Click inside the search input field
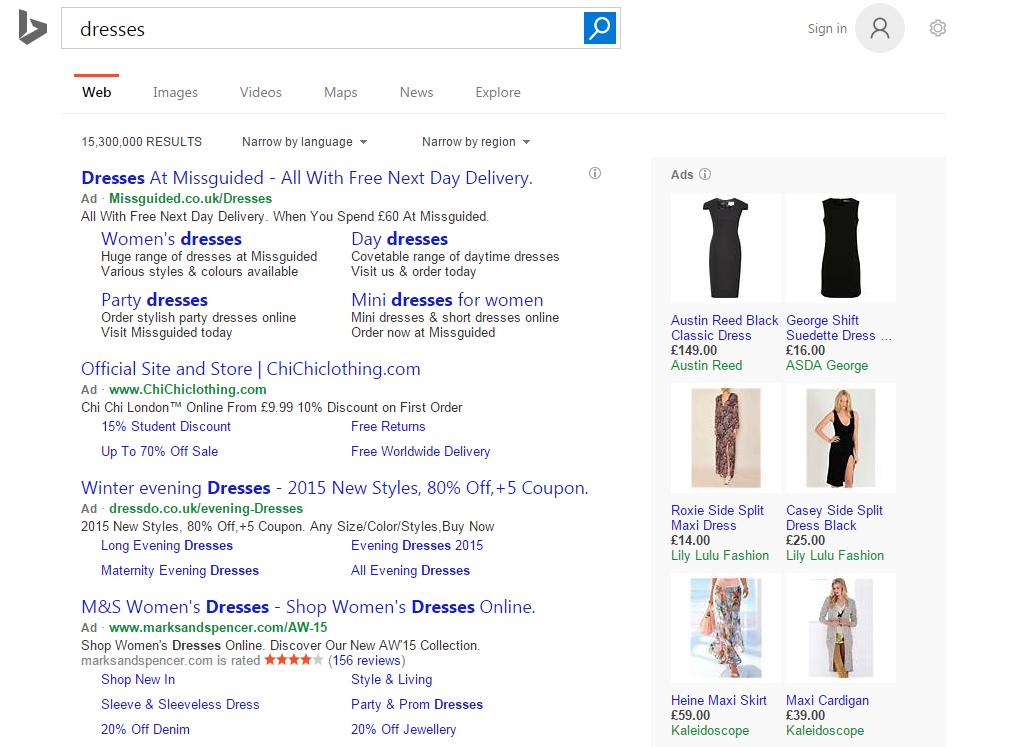This screenshot has height=747, width=1027. [x=300, y=28]
